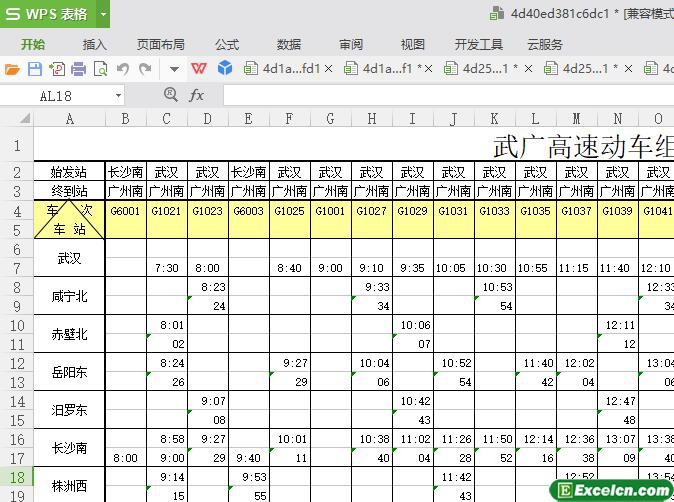Select column A header
674x502 pixels.
tap(69, 119)
